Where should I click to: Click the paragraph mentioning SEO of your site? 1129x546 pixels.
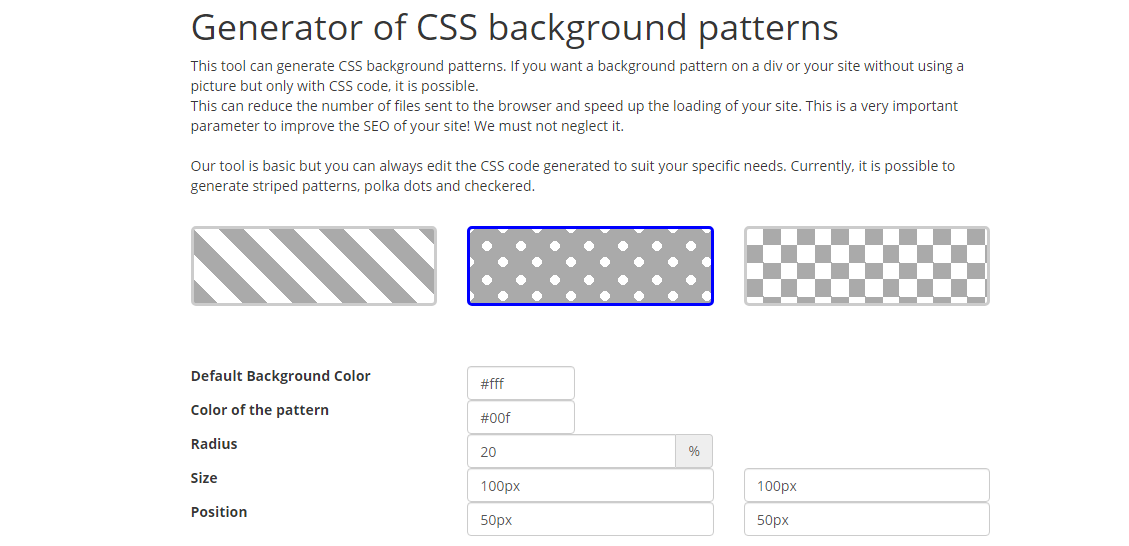[575, 115]
